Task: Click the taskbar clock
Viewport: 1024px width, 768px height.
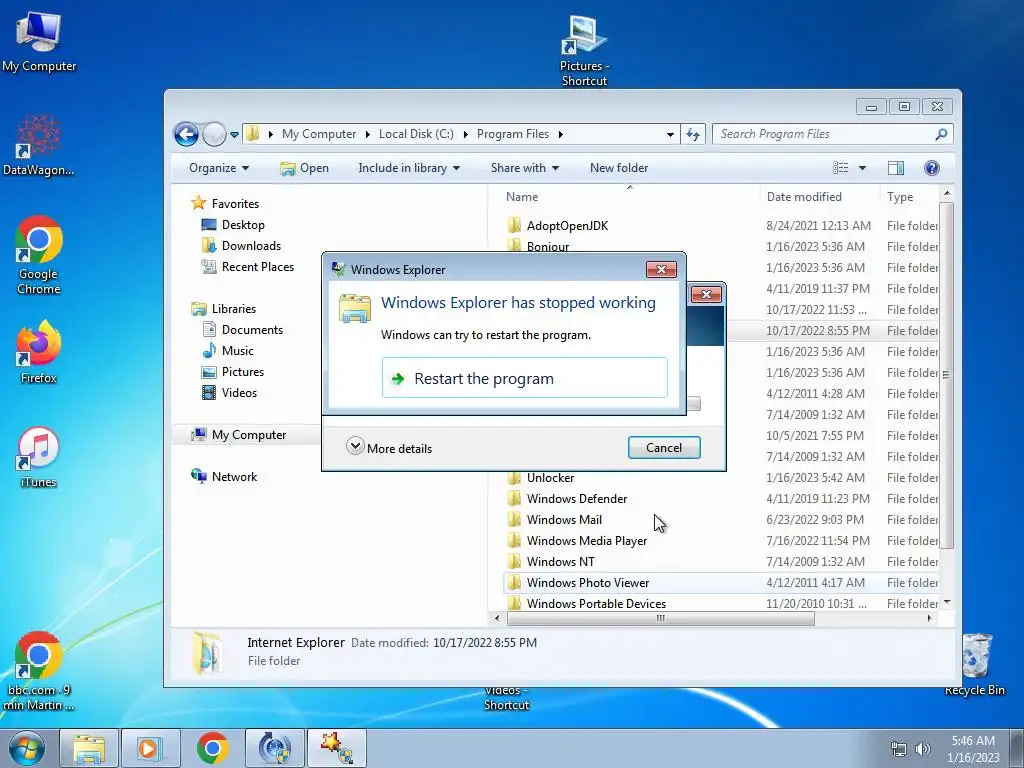Action: 973,749
